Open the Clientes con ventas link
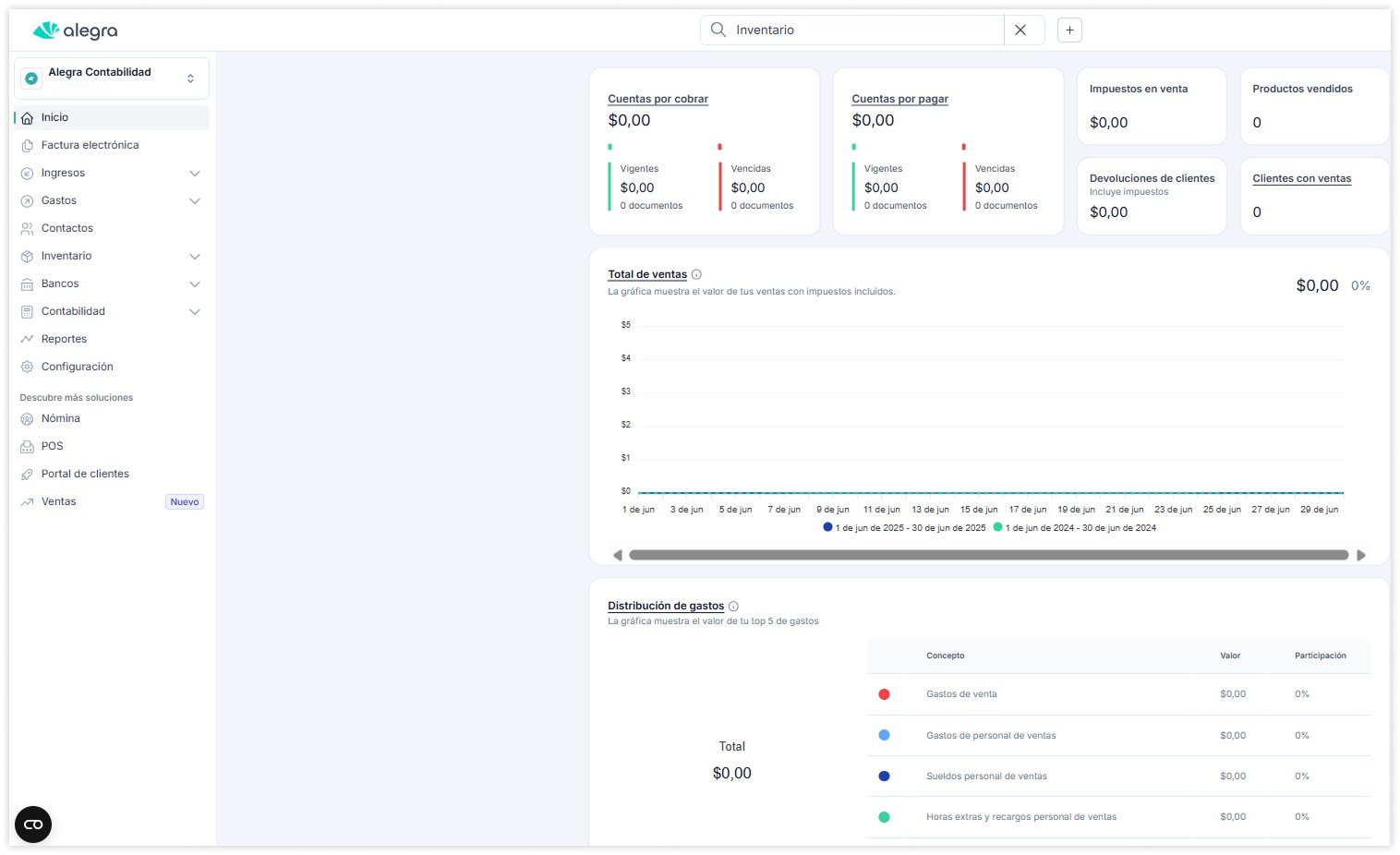Screen dimensions: 1400x855 click(1301, 178)
